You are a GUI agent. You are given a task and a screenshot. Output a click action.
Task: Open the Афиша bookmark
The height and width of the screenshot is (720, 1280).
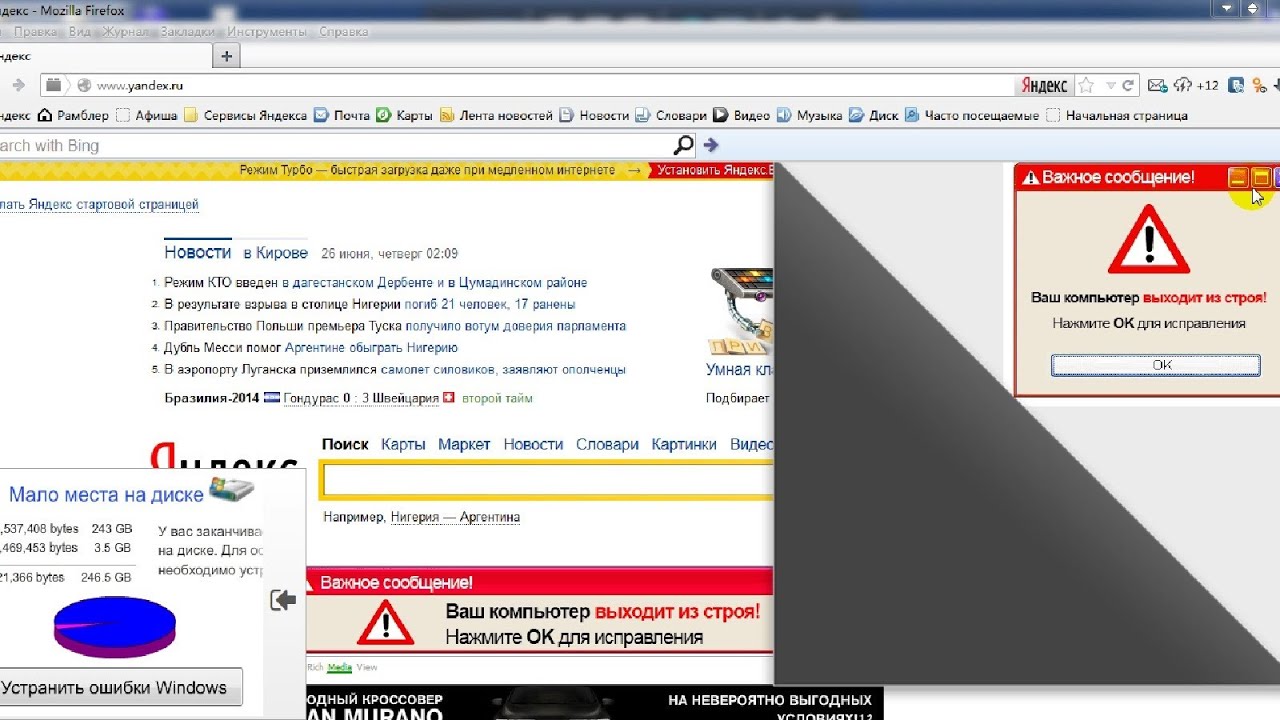click(147, 116)
